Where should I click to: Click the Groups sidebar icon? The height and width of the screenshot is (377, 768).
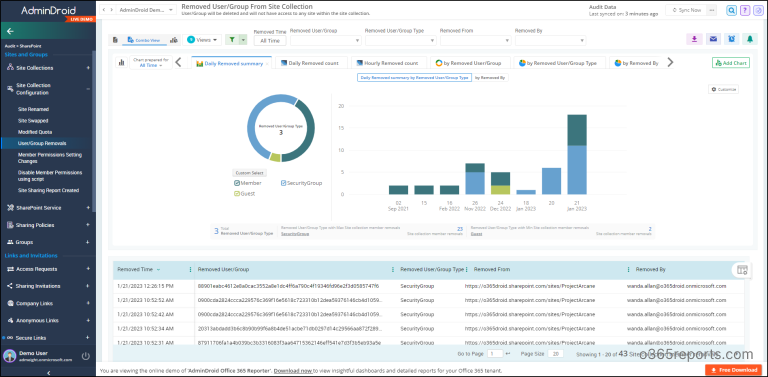(x=11, y=242)
